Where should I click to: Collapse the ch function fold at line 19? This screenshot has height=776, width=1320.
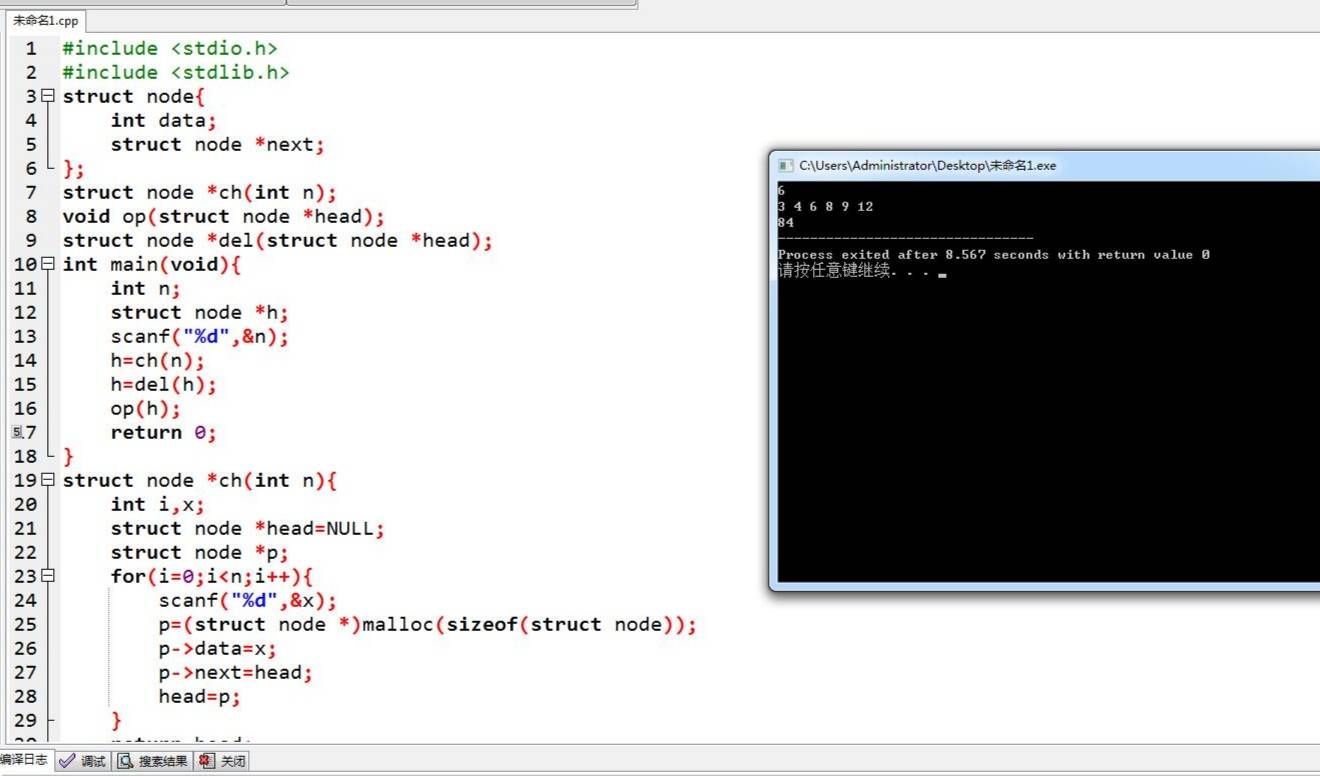coord(47,480)
